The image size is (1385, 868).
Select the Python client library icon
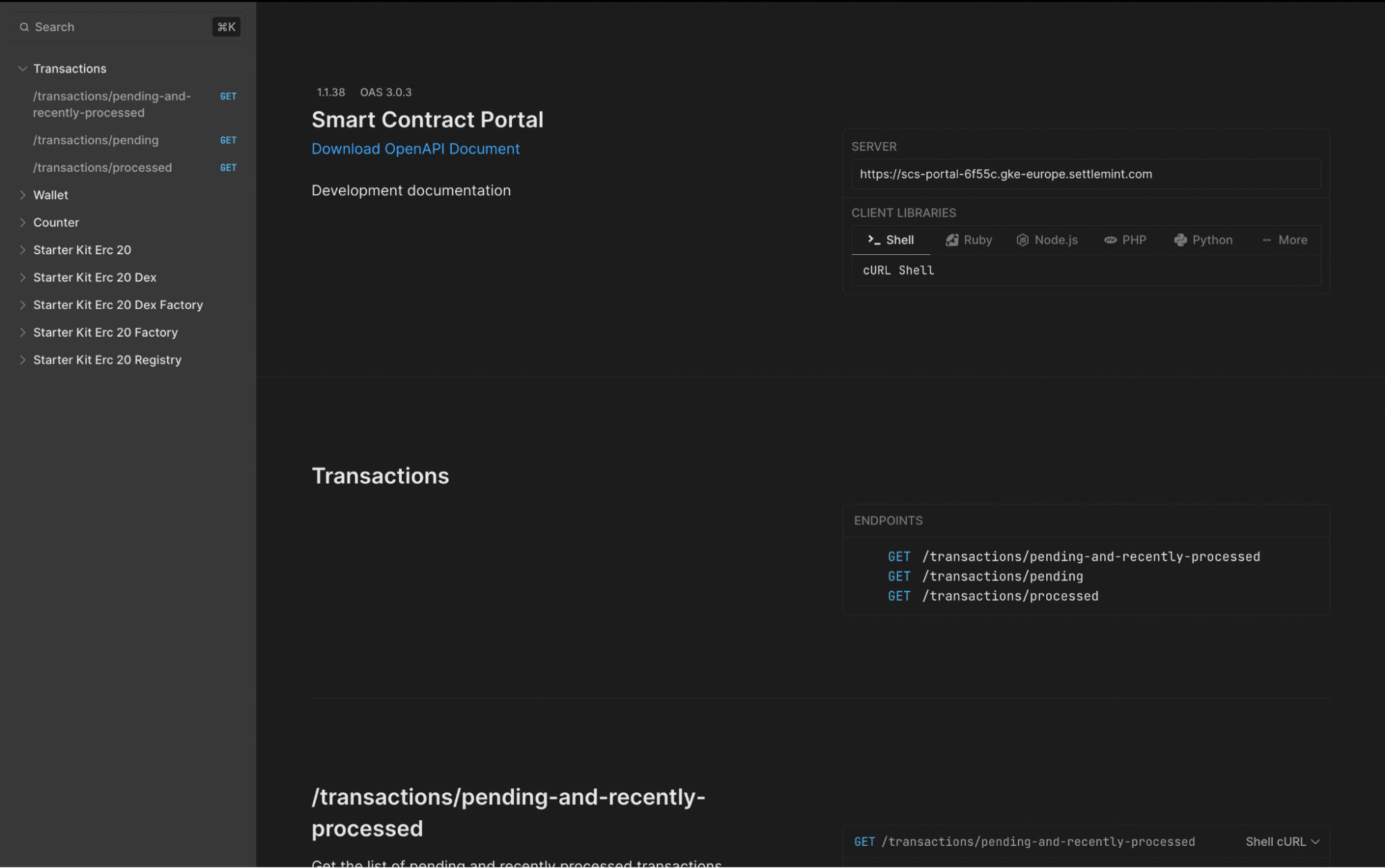pyautogui.click(x=1180, y=240)
